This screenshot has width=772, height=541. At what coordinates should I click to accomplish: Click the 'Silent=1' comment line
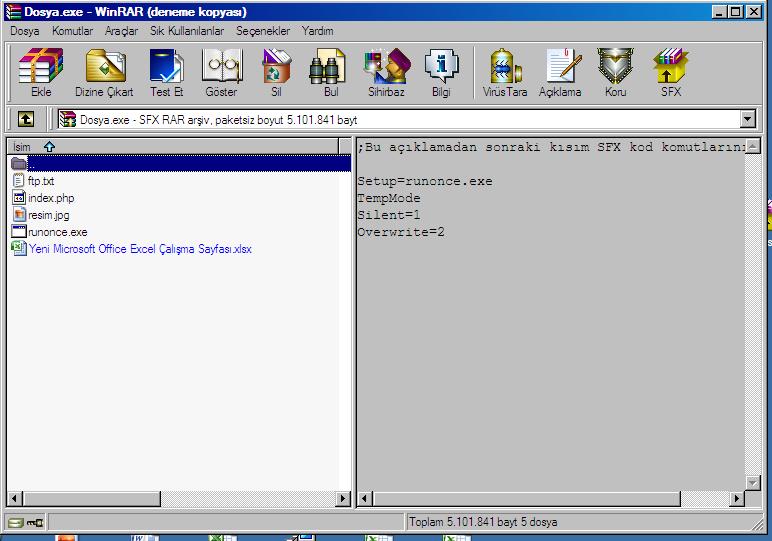pos(389,215)
